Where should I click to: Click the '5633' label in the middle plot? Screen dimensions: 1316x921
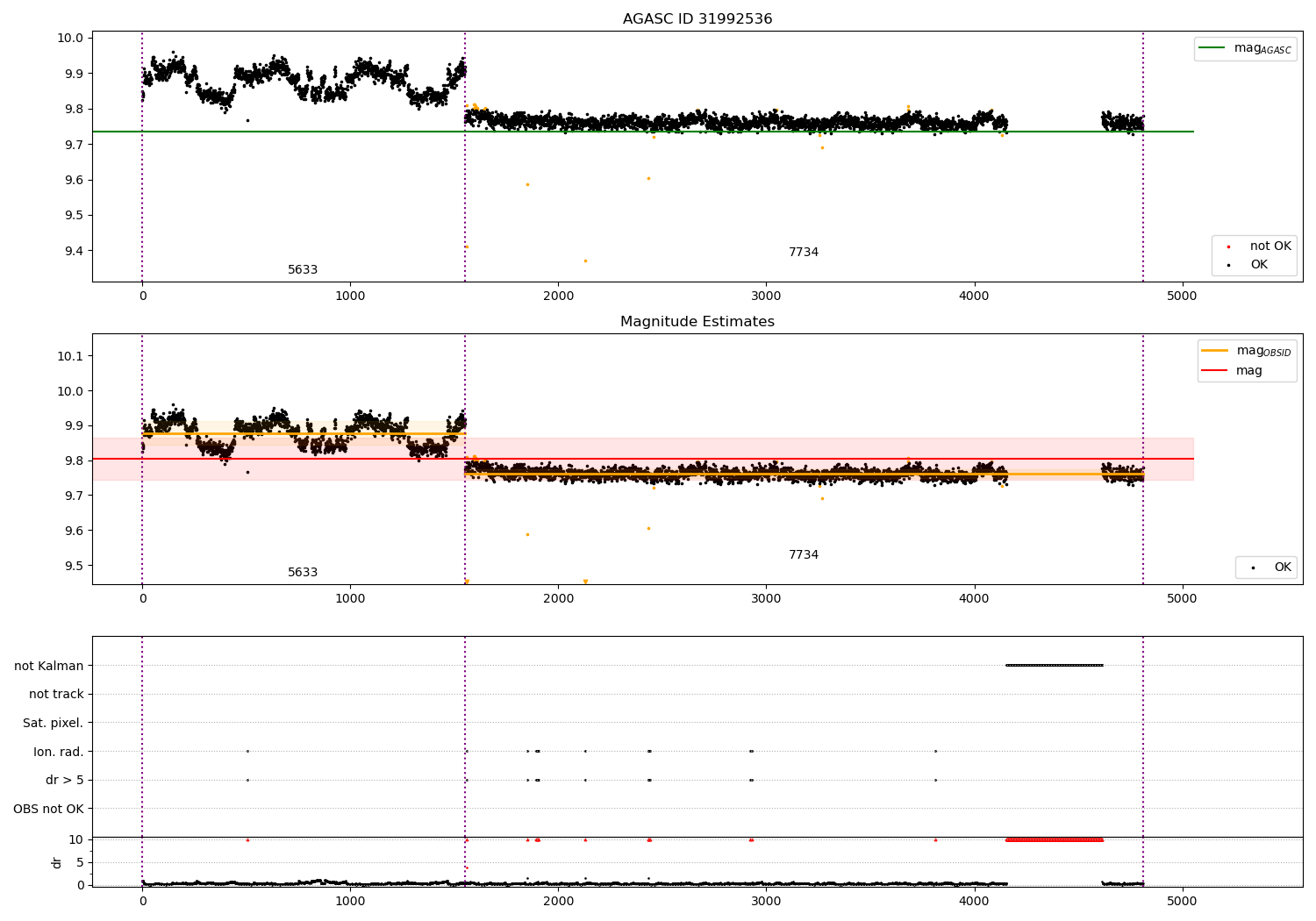303,573
